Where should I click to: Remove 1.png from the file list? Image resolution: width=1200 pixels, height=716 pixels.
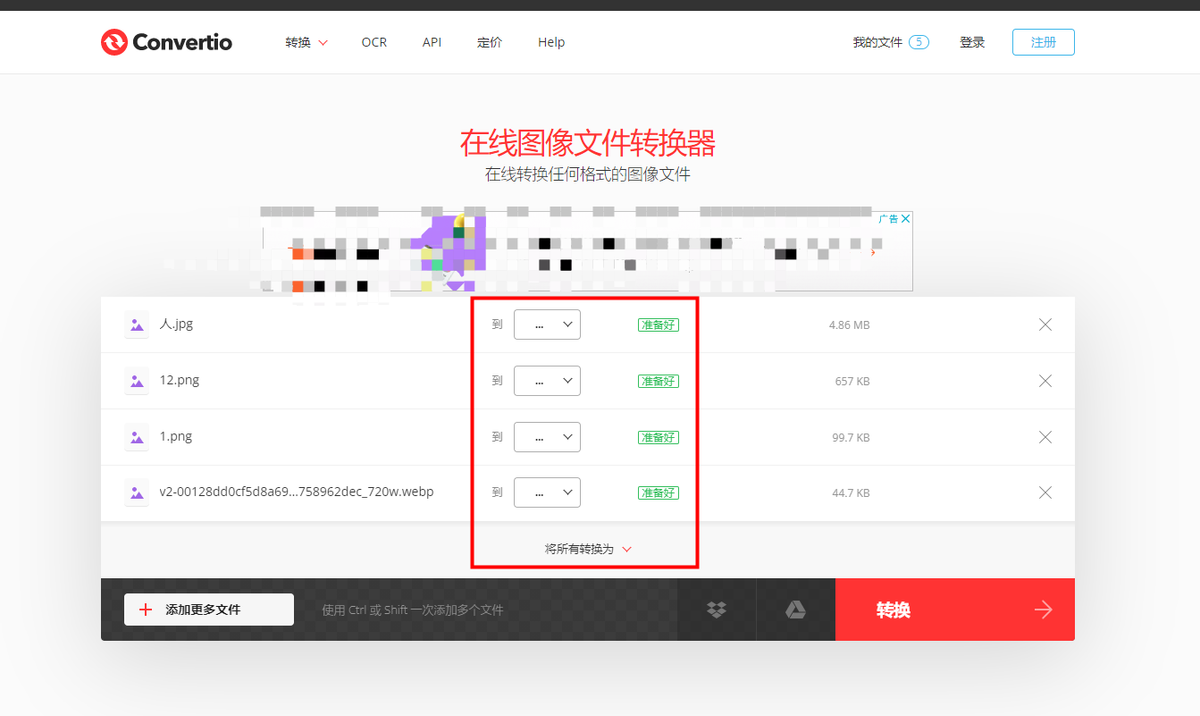pos(1045,437)
